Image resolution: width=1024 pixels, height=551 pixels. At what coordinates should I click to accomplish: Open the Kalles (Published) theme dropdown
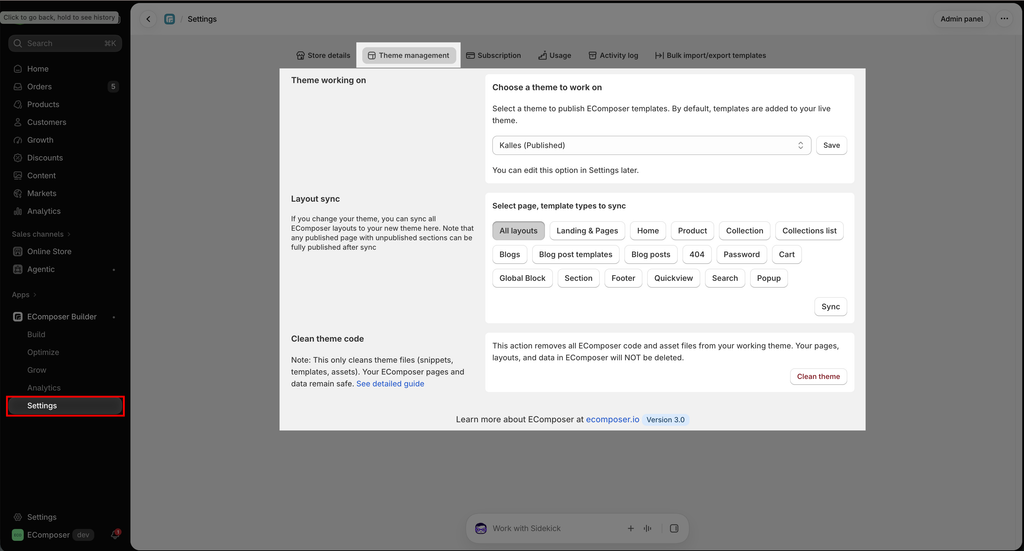[x=651, y=145]
